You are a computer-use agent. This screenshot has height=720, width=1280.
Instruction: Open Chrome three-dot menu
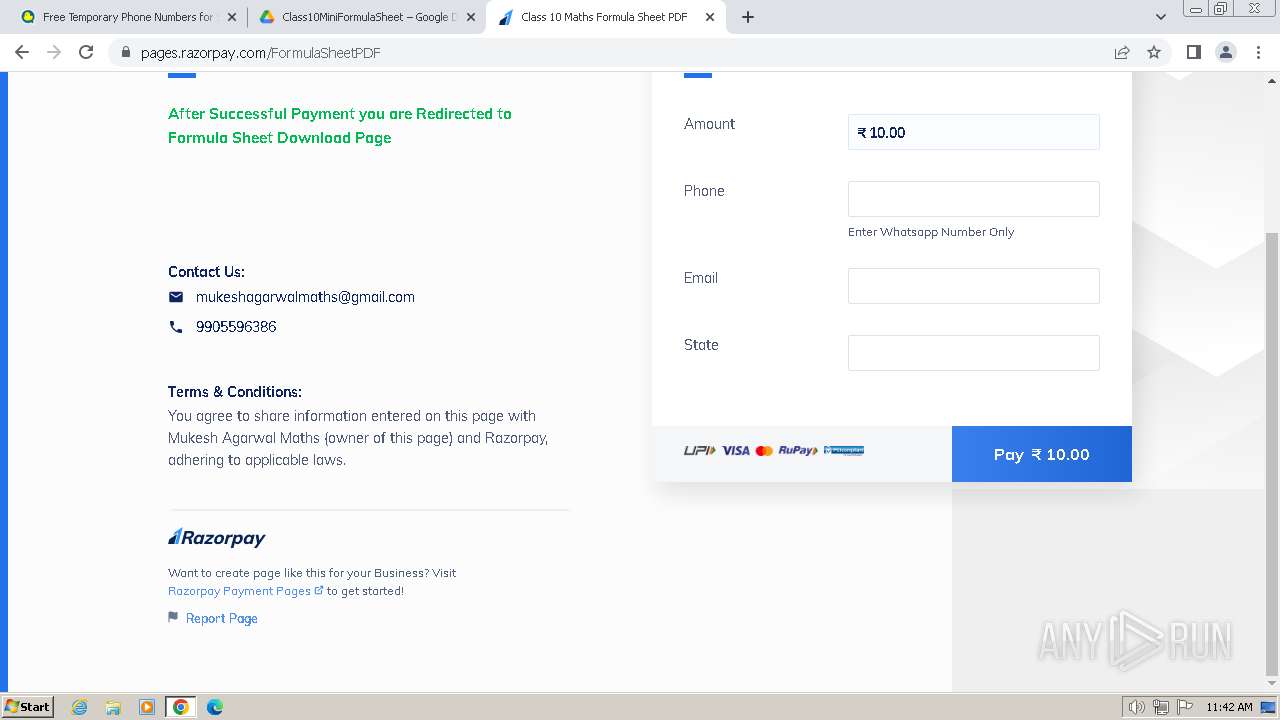pos(1258,52)
